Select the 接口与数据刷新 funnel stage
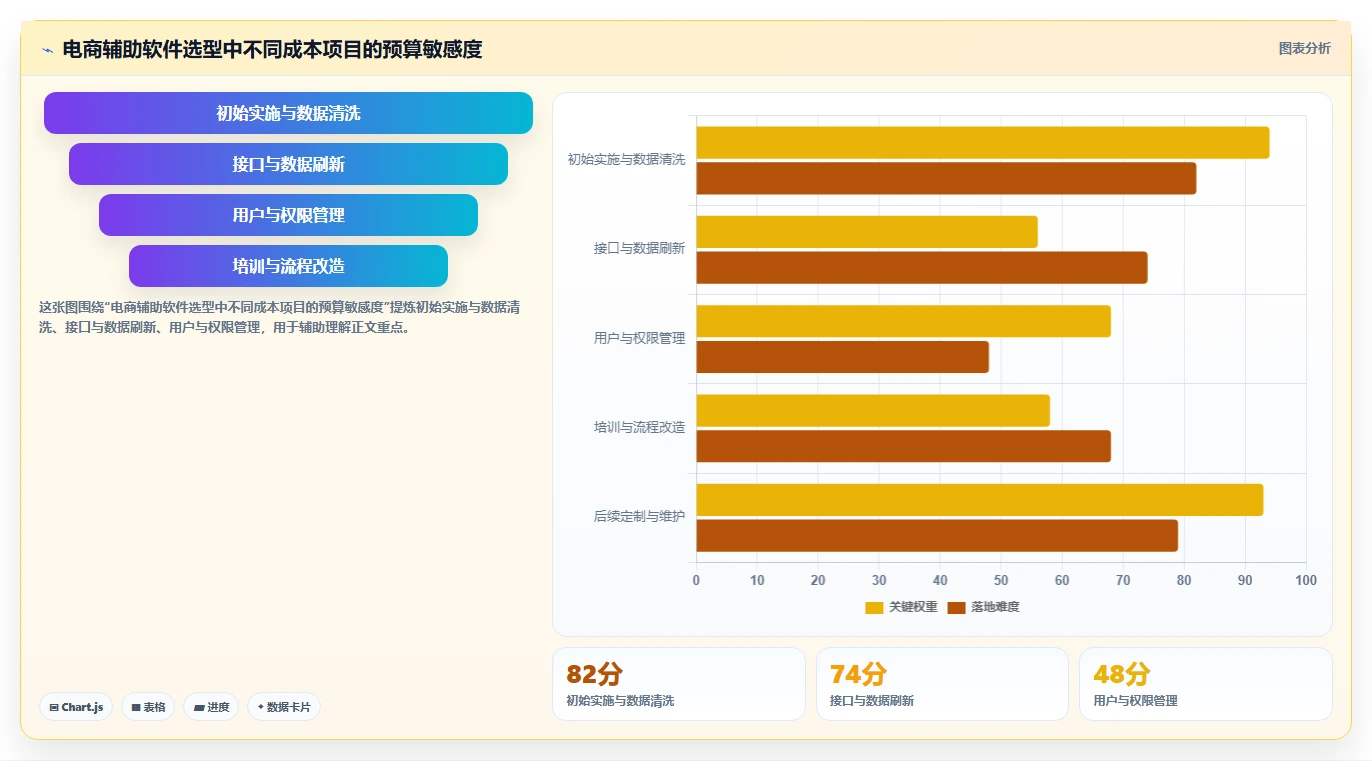The width and height of the screenshot is (1372, 761). (288, 164)
